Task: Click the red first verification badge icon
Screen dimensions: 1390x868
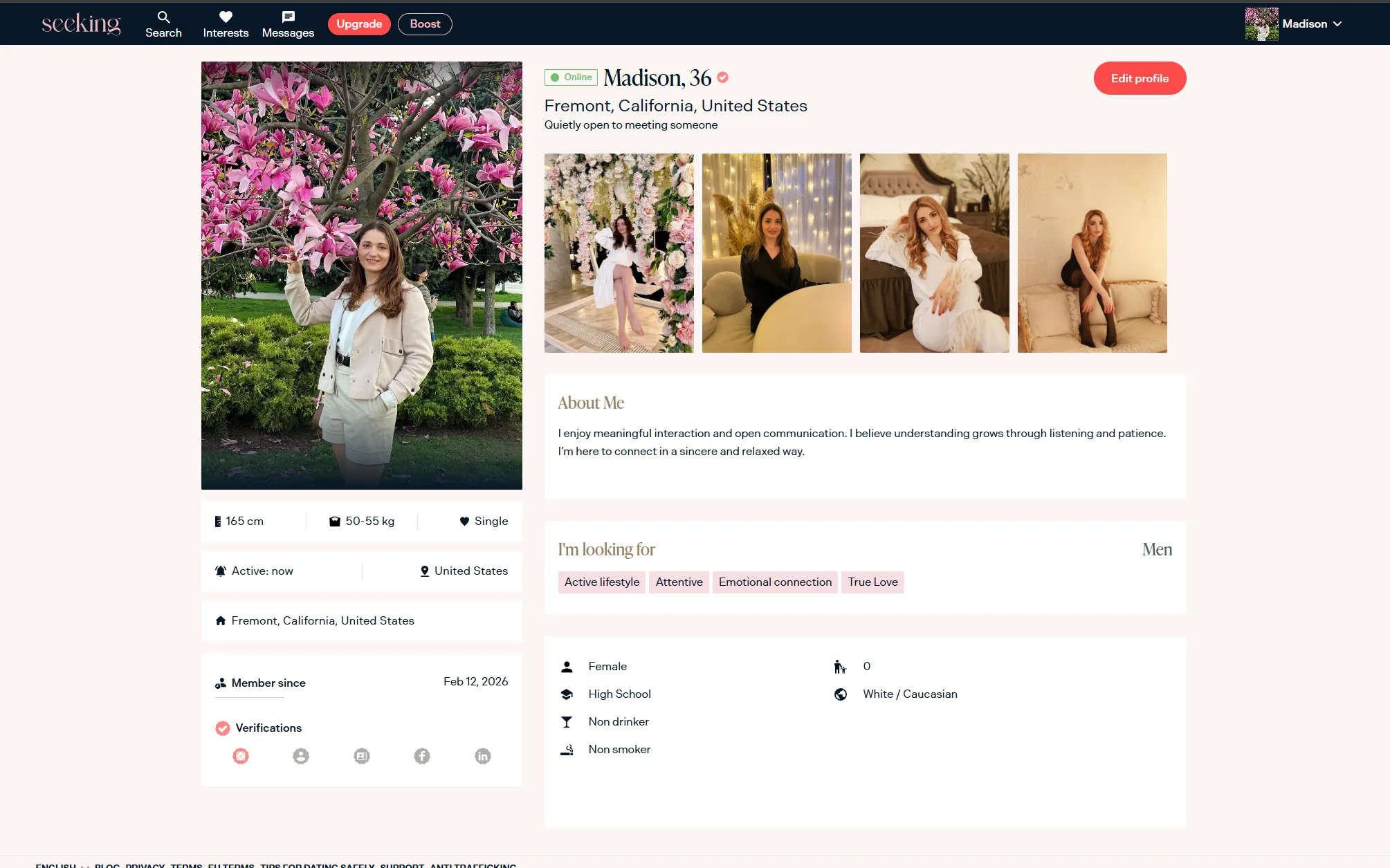Action: 241,756
